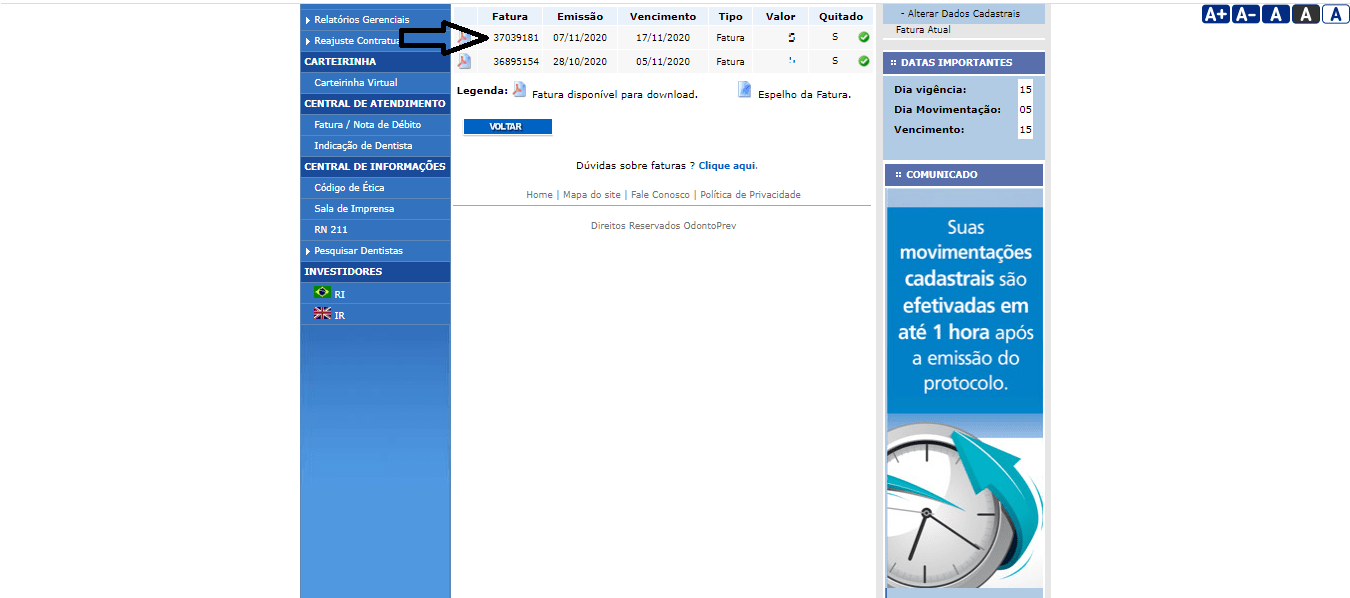This screenshot has width=1350, height=598.
Task: Select Indicação de Dentista menu item
Action: tap(363, 146)
